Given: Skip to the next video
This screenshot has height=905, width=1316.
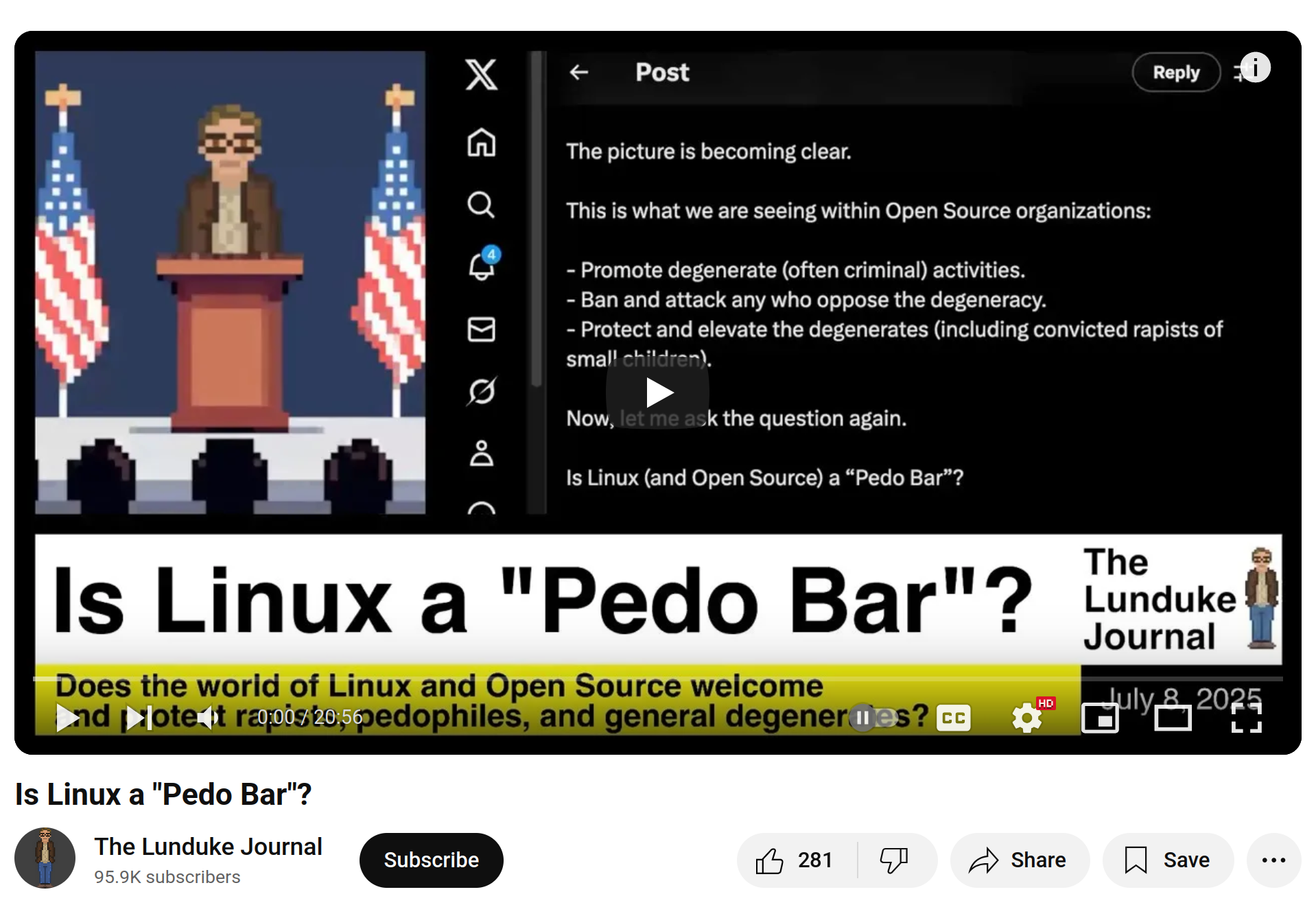Looking at the screenshot, I should click(x=139, y=718).
